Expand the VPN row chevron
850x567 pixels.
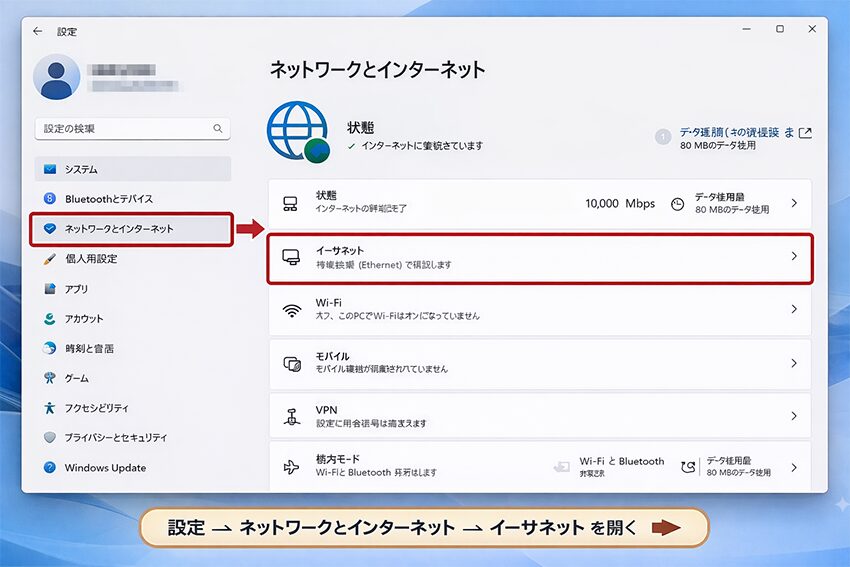[x=794, y=416]
